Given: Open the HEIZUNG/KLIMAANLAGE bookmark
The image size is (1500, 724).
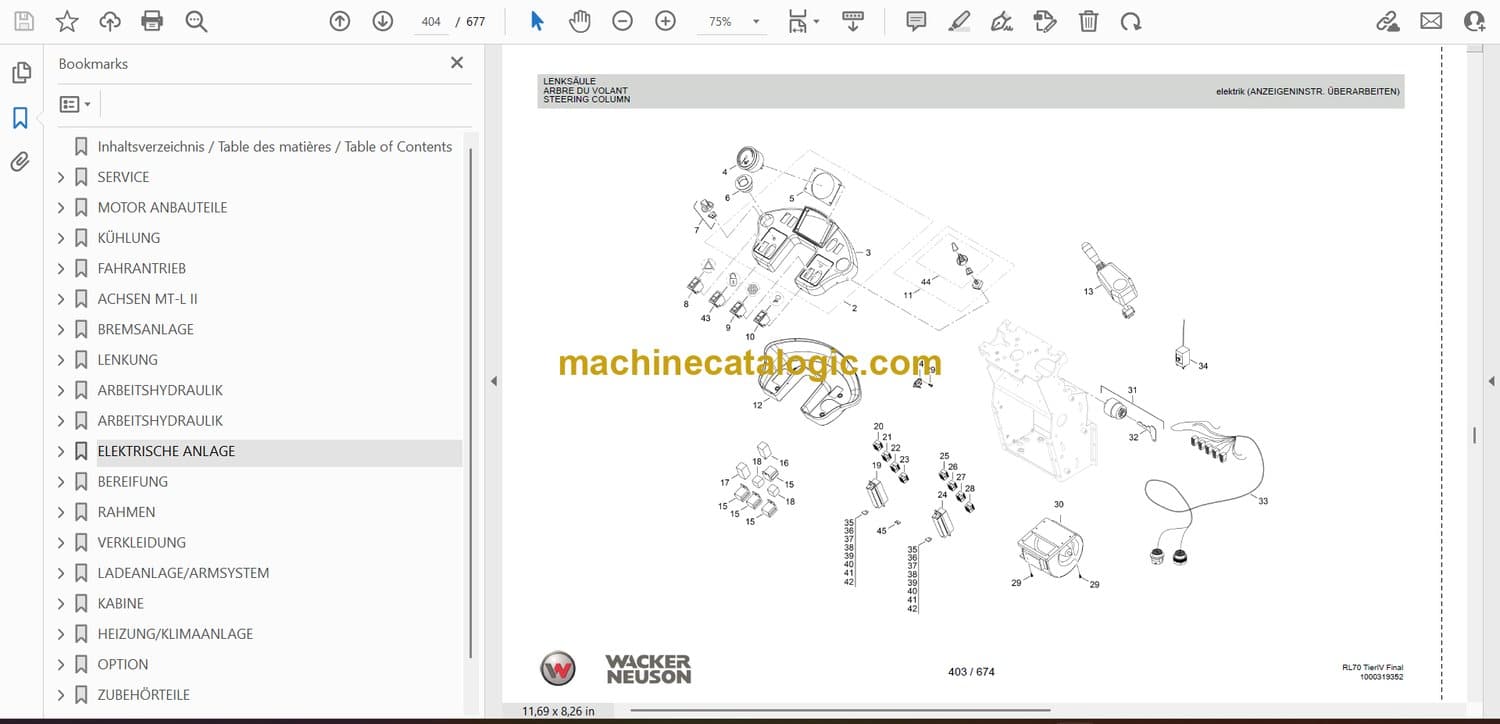Looking at the screenshot, I should [175, 634].
